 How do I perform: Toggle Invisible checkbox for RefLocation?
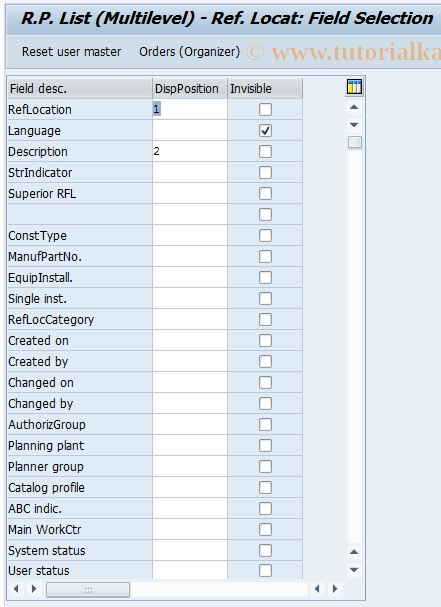pyautogui.click(x=265, y=110)
